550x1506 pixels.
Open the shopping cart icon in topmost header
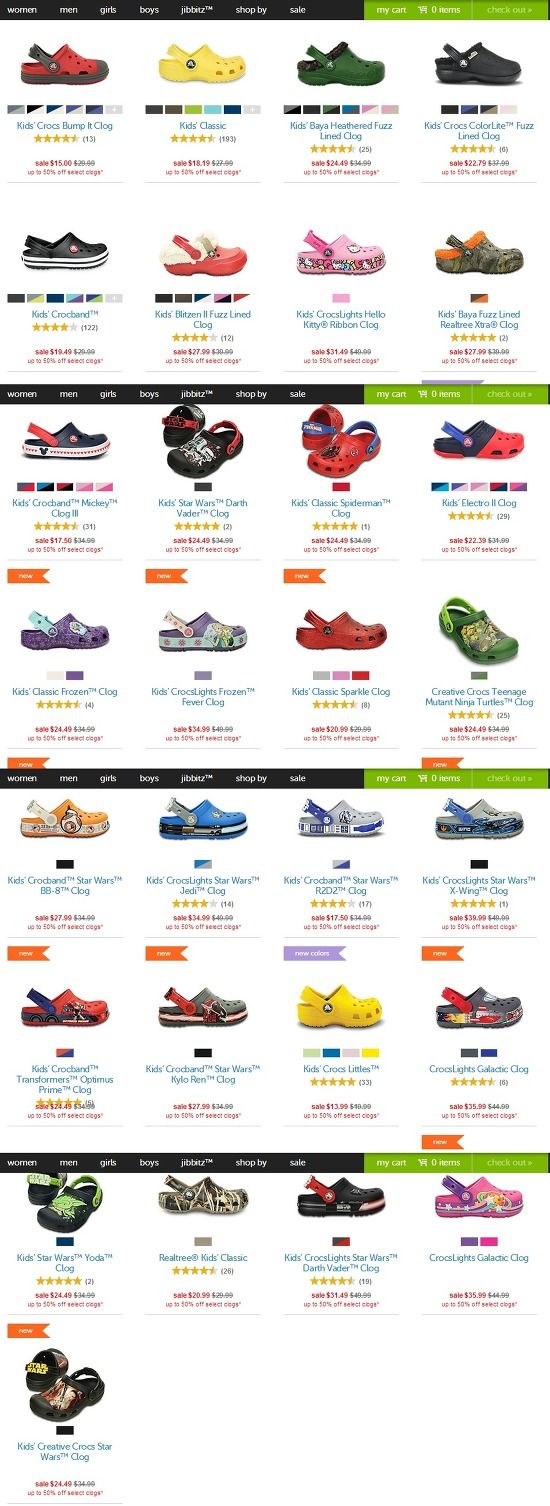(x=423, y=9)
